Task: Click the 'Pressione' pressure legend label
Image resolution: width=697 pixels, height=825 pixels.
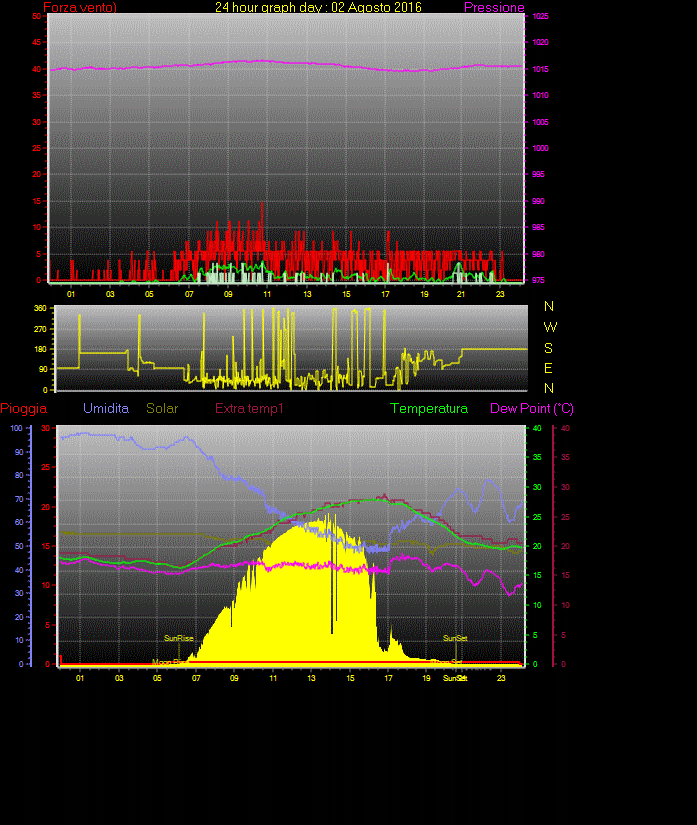Action: (x=494, y=7)
